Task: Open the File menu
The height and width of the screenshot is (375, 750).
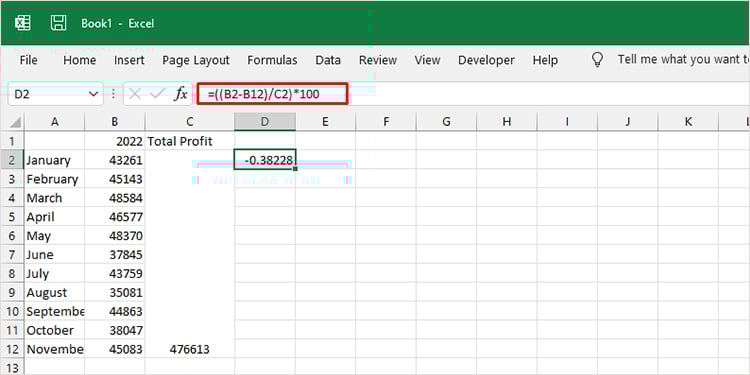Action: 28,60
